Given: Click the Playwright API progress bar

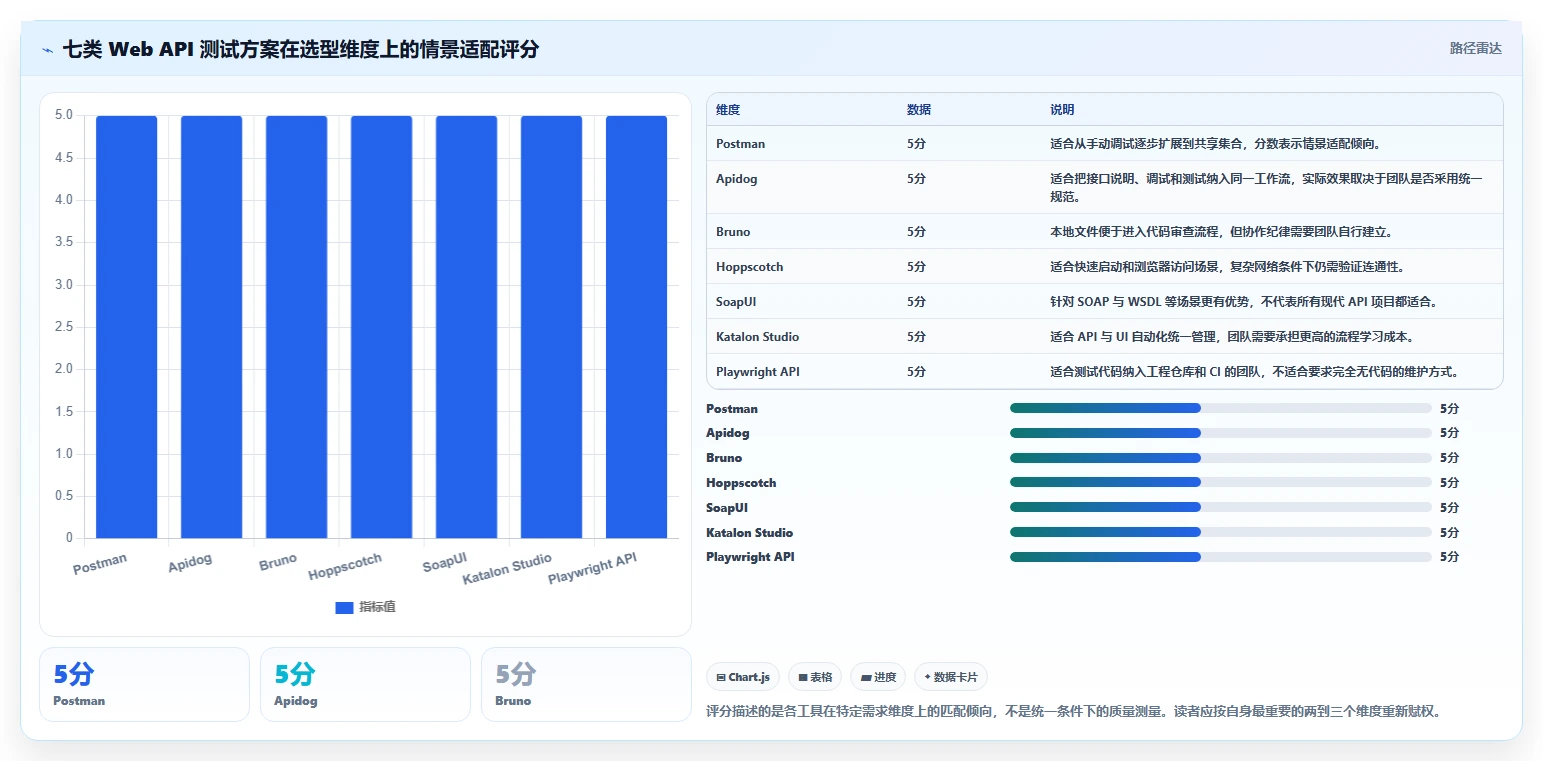Looking at the screenshot, I should [1221, 557].
